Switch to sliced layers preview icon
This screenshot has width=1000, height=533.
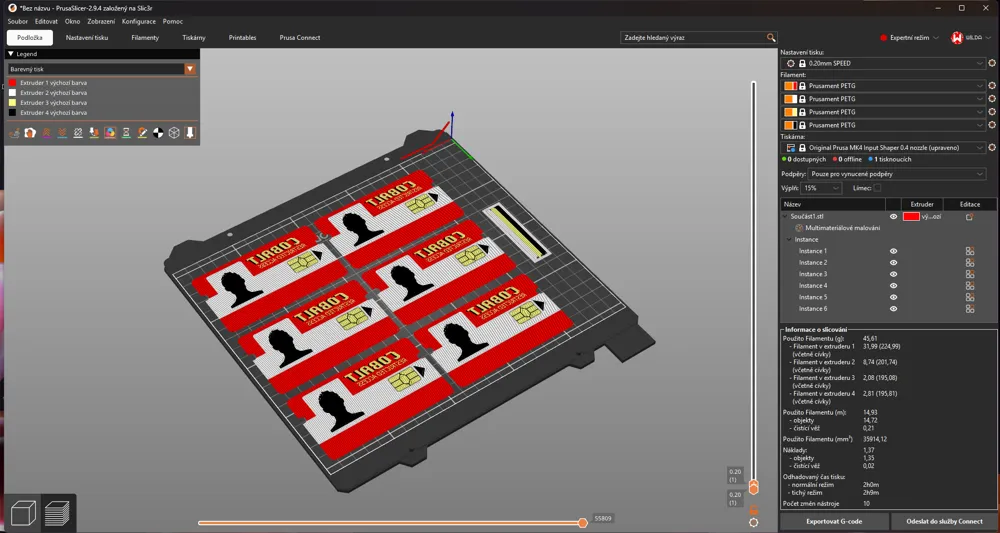[57, 513]
